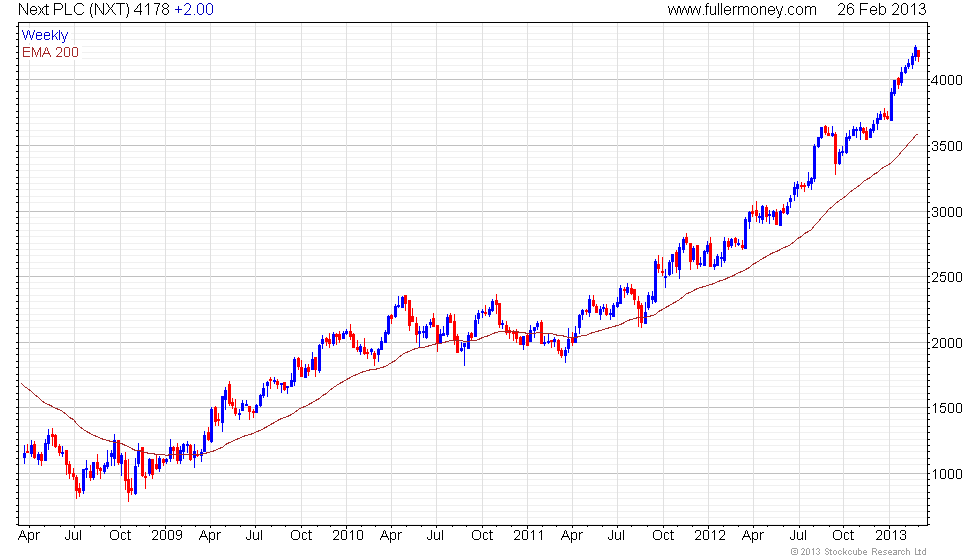
Task: Click the 4000 price axis label
Action: tap(947, 81)
